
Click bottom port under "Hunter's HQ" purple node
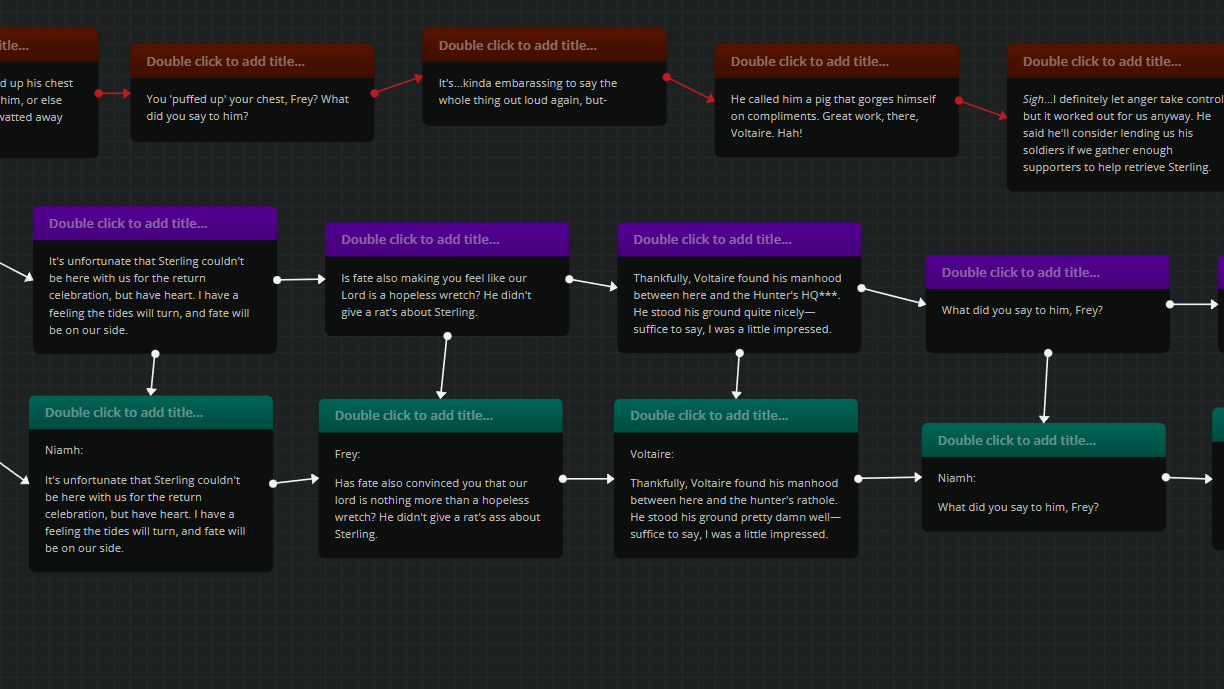(x=739, y=353)
